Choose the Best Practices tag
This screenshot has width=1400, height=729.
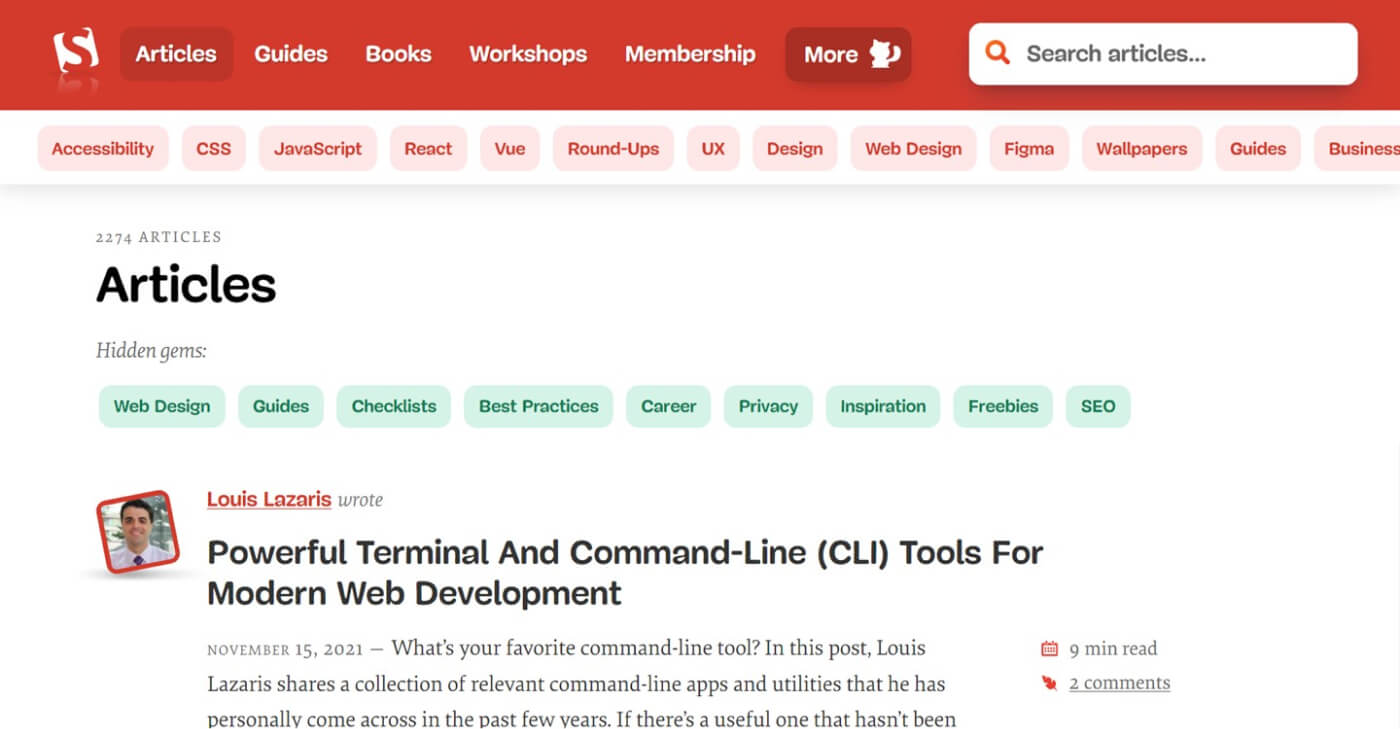click(538, 406)
